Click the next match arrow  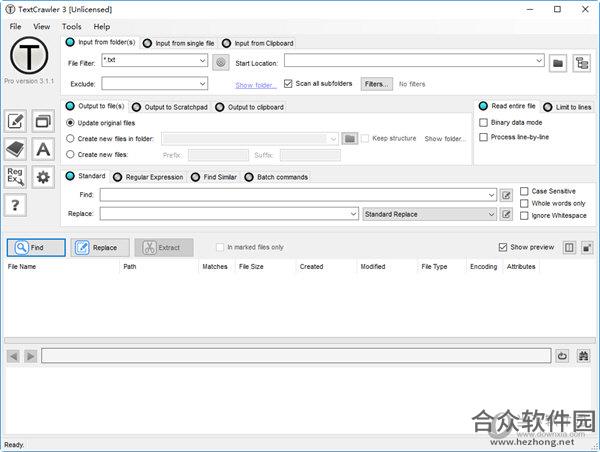point(30,356)
